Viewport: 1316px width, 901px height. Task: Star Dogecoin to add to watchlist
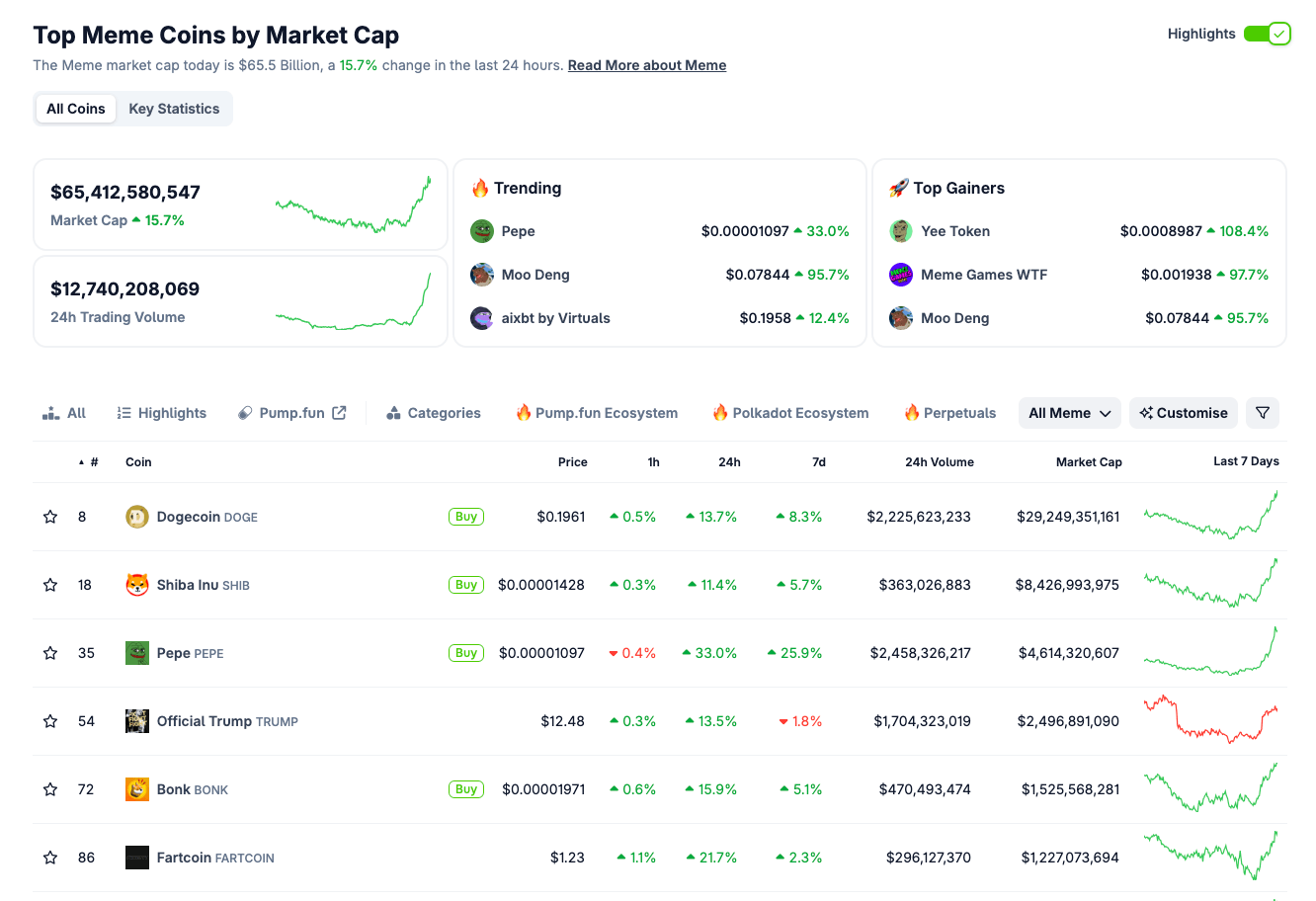(x=50, y=517)
